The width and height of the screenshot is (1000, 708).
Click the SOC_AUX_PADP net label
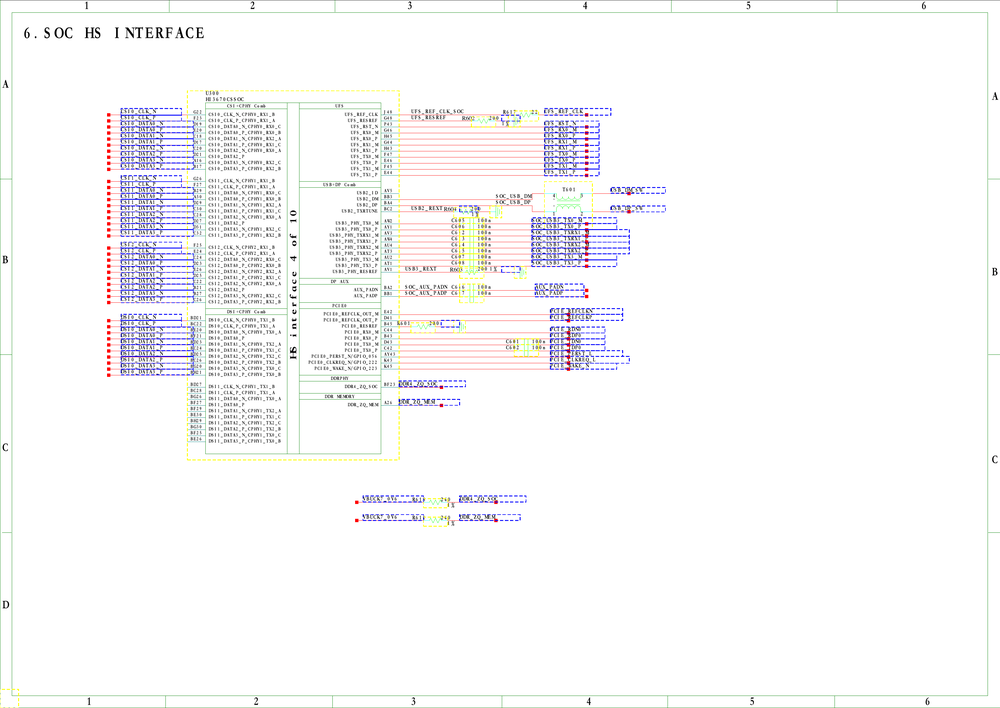[x=426, y=293]
